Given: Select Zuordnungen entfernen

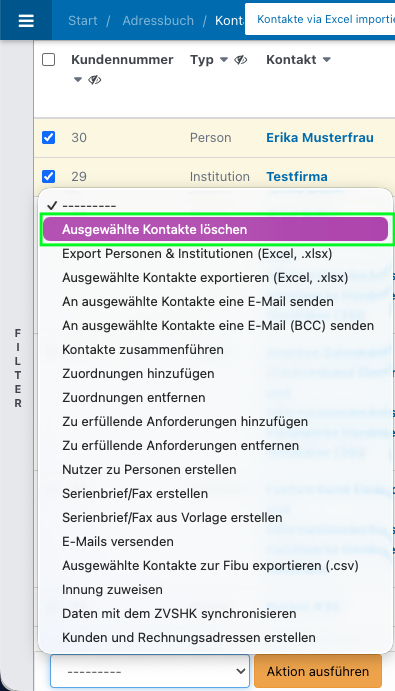Looking at the screenshot, I should click(215, 398).
